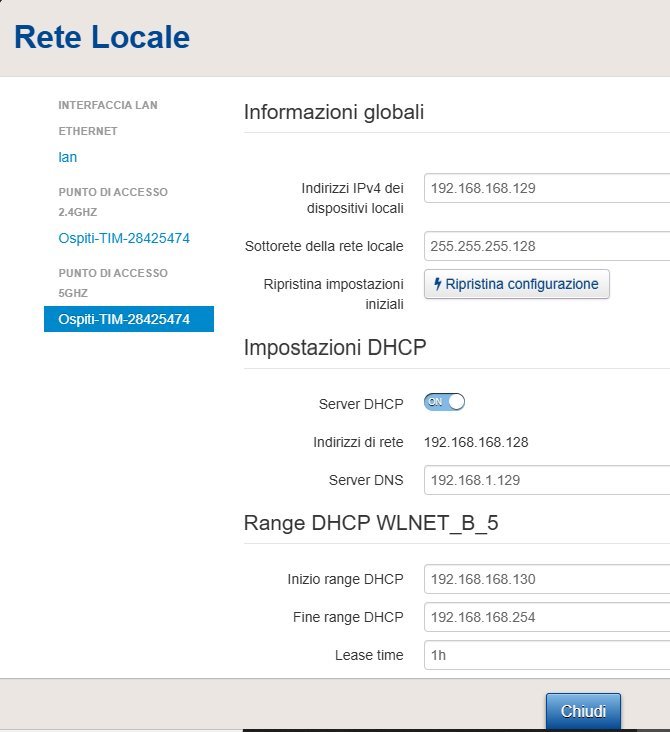Toggle the Server DHCP switch off
The image size is (670, 732).
[445, 402]
